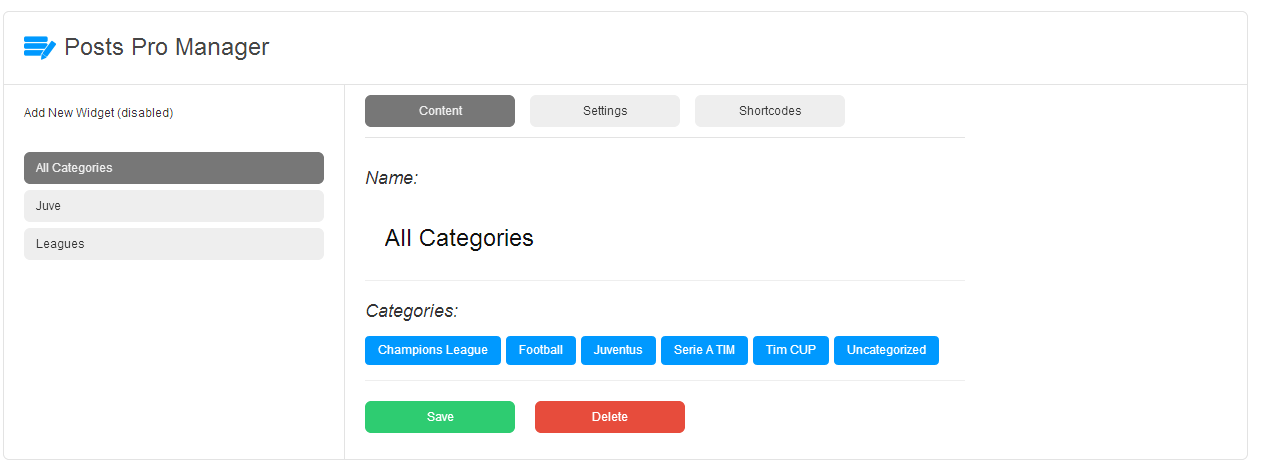This screenshot has height=475, width=1270.
Task: Toggle the Serie A TIM category tag
Action: pos(704,350)
